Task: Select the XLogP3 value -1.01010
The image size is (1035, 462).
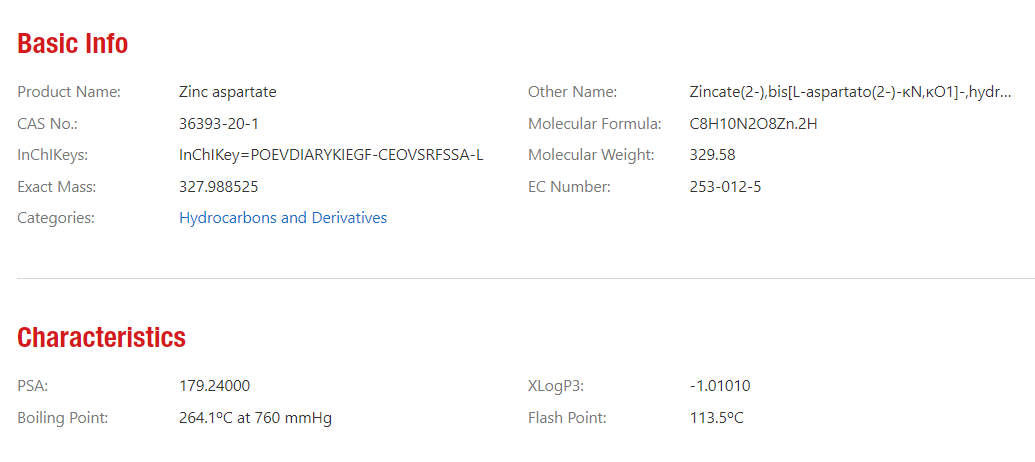Action: [x=720, y=386]
